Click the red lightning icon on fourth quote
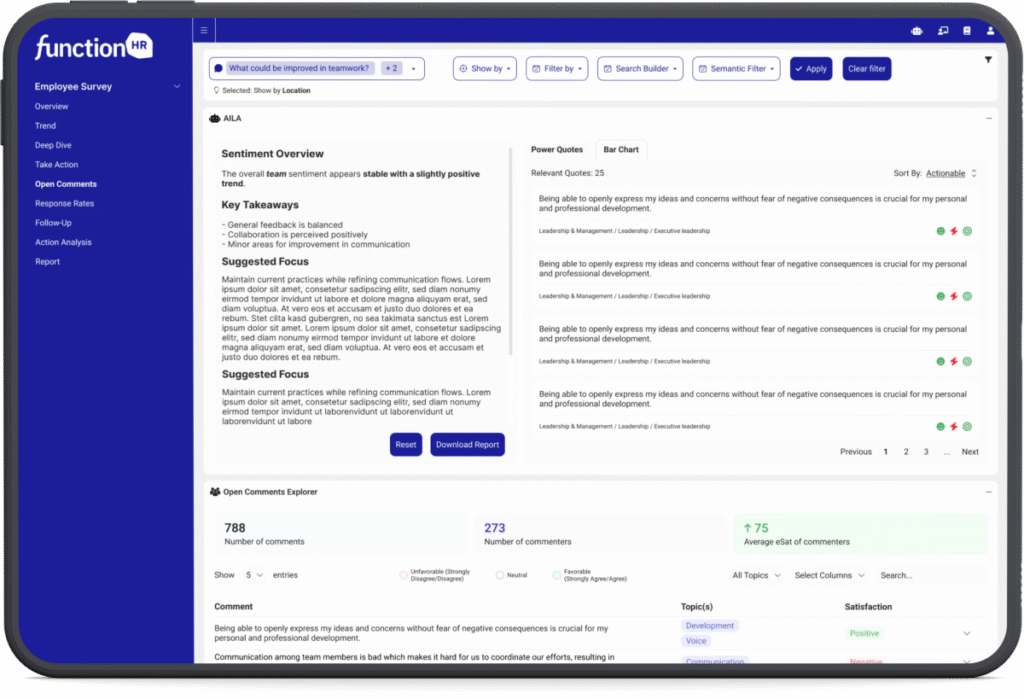1024x699 pixels. point(954,427)
